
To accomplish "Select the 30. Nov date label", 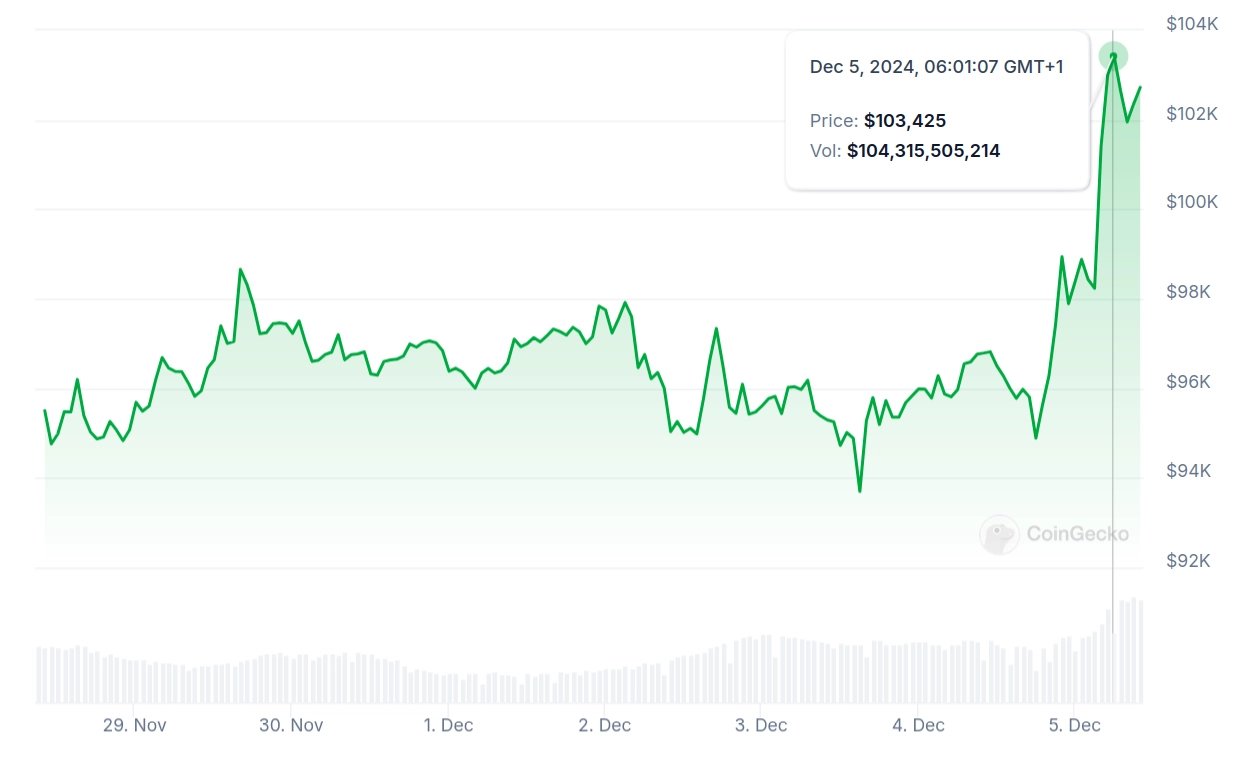I will pos(291,725).
